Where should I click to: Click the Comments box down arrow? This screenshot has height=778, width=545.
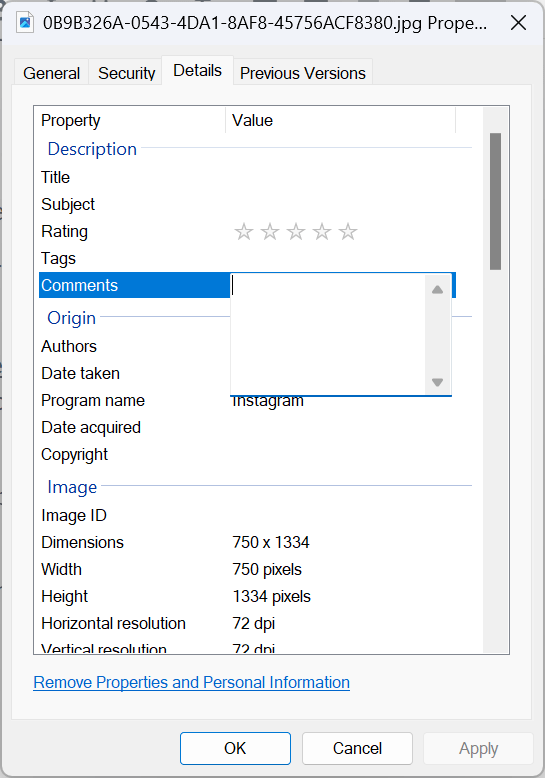(x=437, y=382)
